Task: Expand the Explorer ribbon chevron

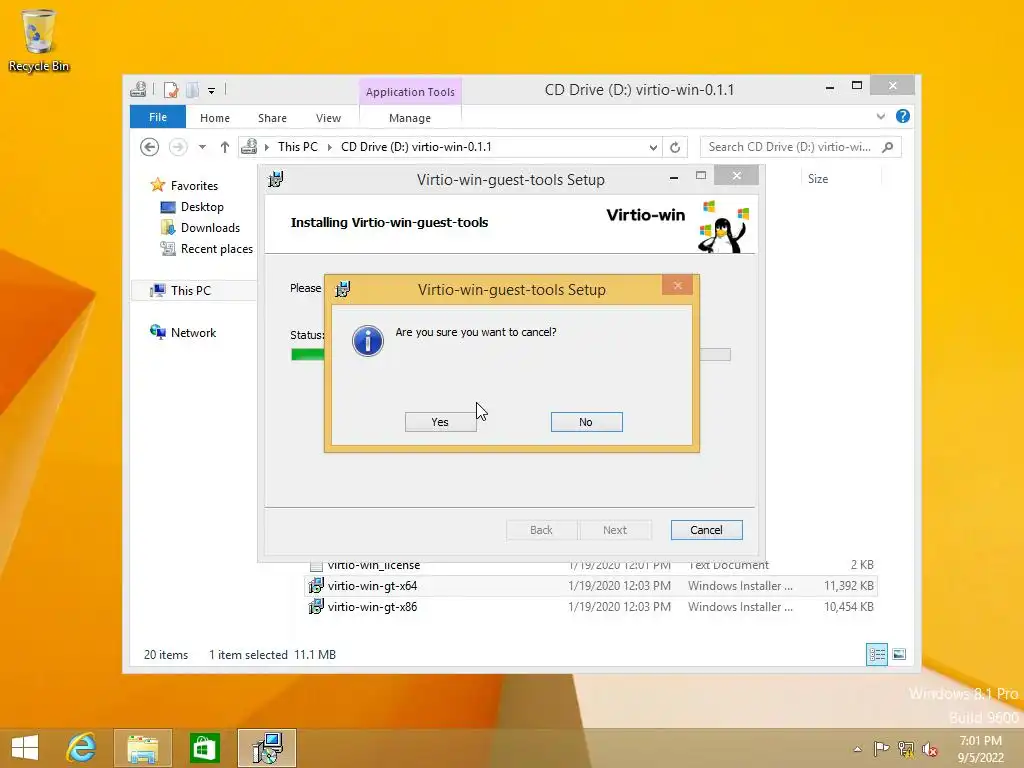Action: [881, 116]
